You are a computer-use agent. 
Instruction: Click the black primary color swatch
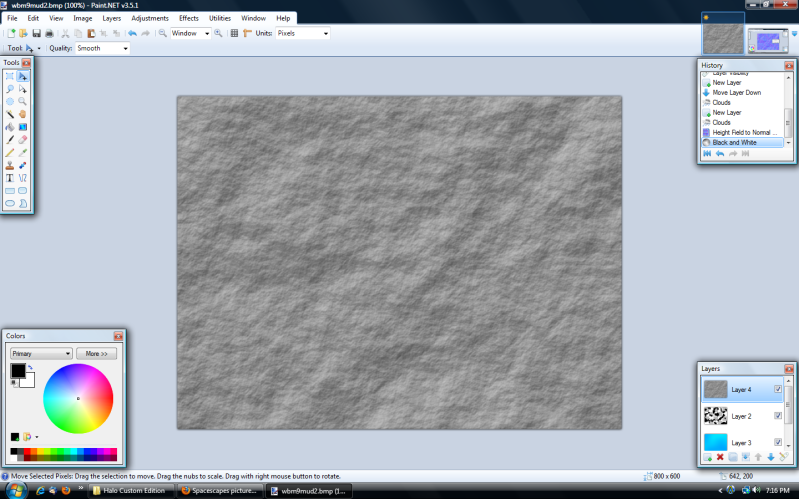[18, 371]
